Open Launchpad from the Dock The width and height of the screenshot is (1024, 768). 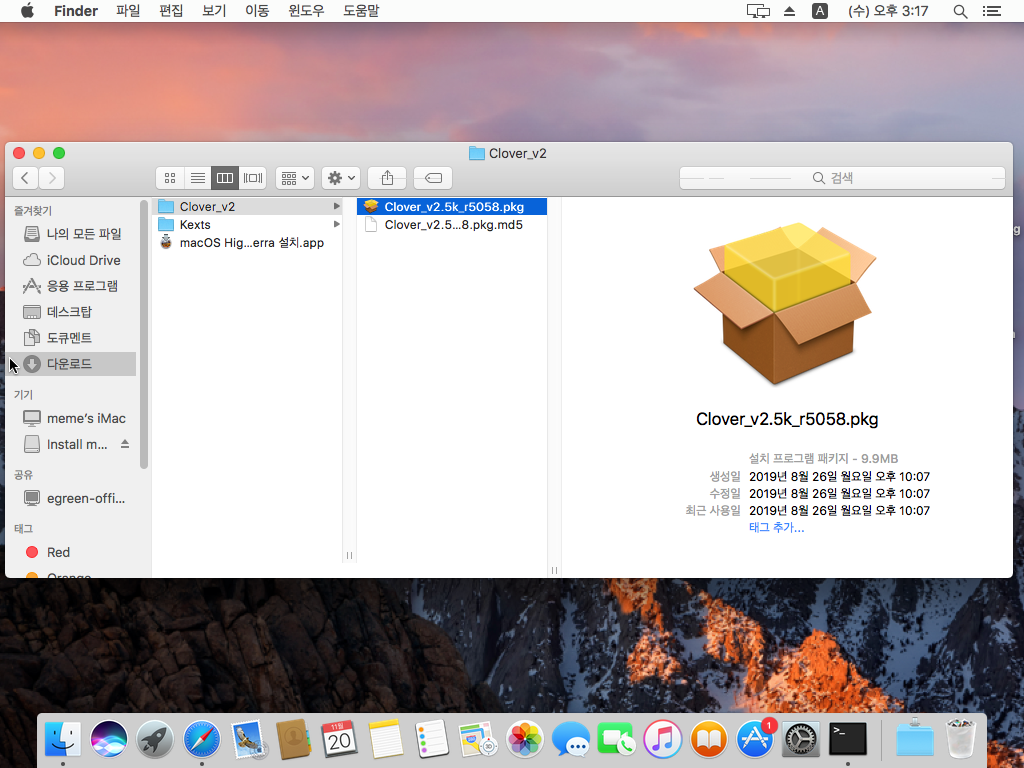pyautogui.click(x=155, y=739)
